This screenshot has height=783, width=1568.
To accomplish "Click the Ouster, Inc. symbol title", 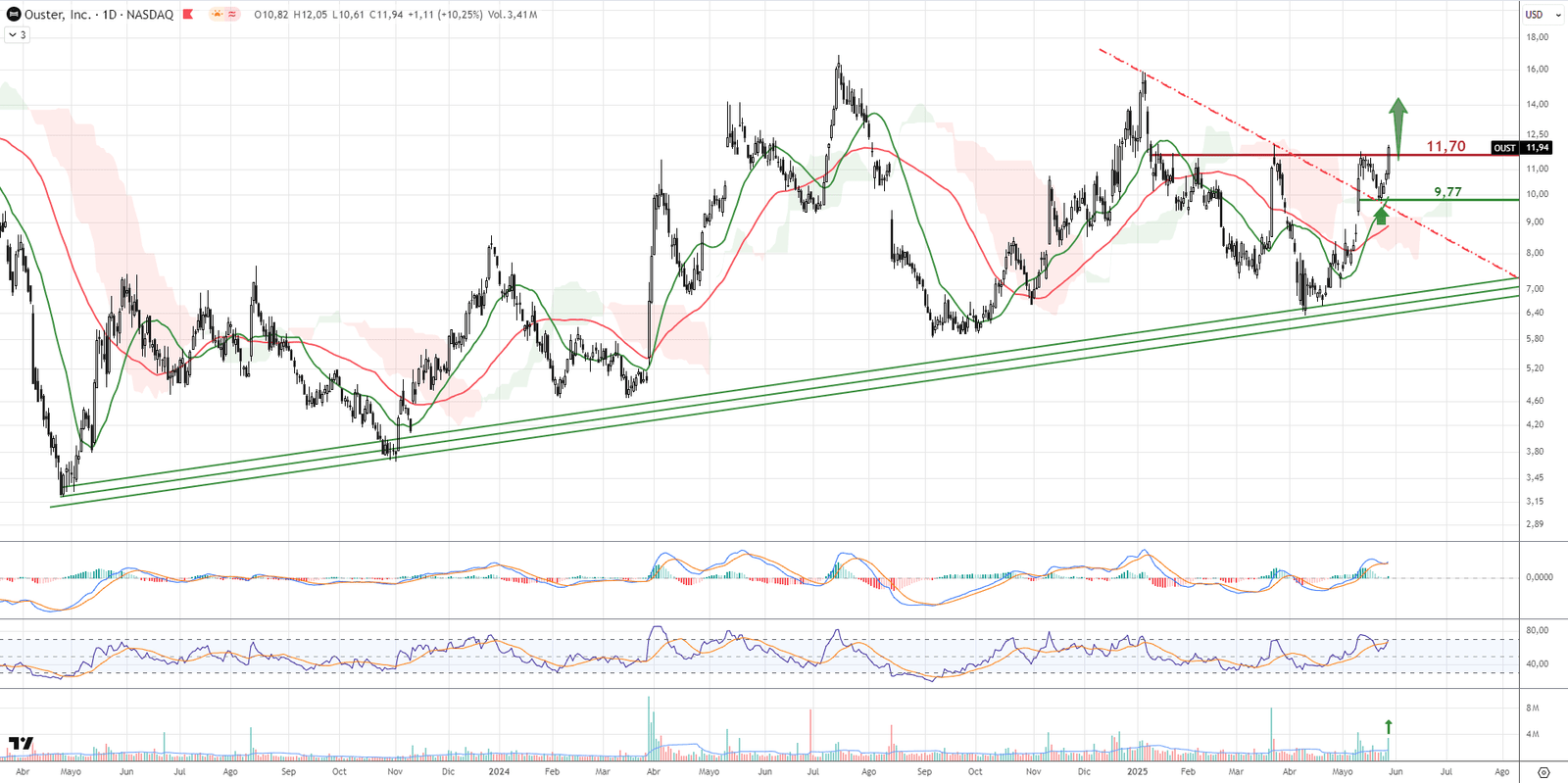I will (x=58, y=15).
